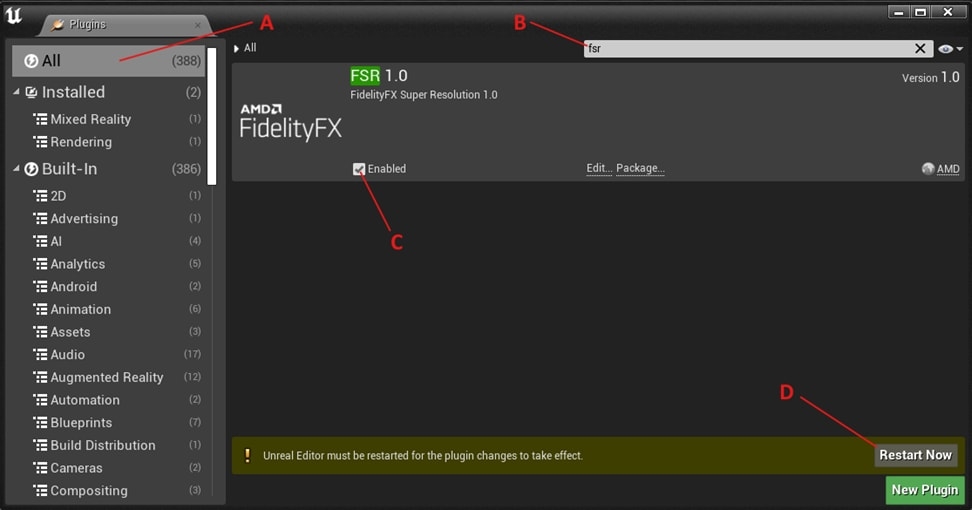Click the All category circle icon
The width and height of the screenshot is (972, 510).
(x=31, y=61)
